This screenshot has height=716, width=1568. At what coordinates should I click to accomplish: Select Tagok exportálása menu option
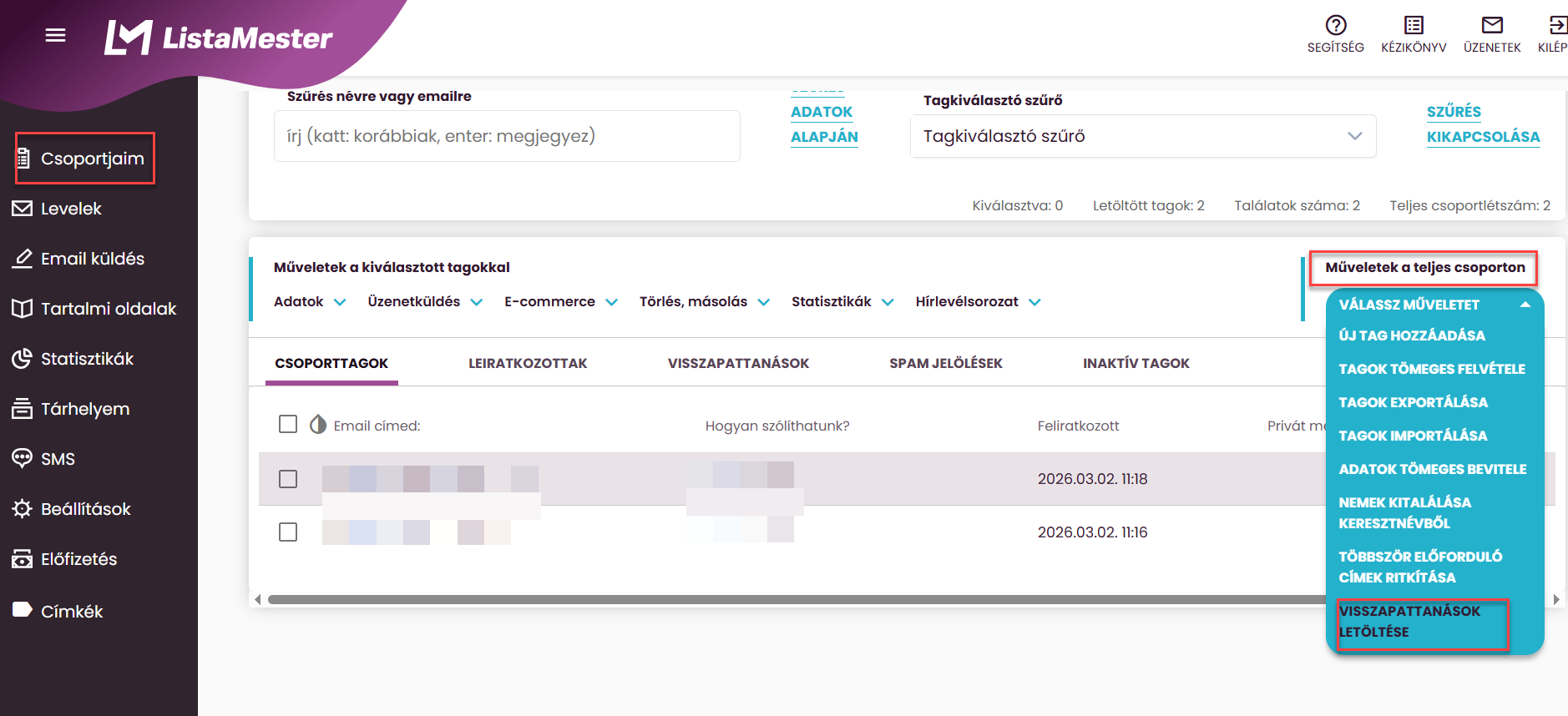[x=1414, y=402]
